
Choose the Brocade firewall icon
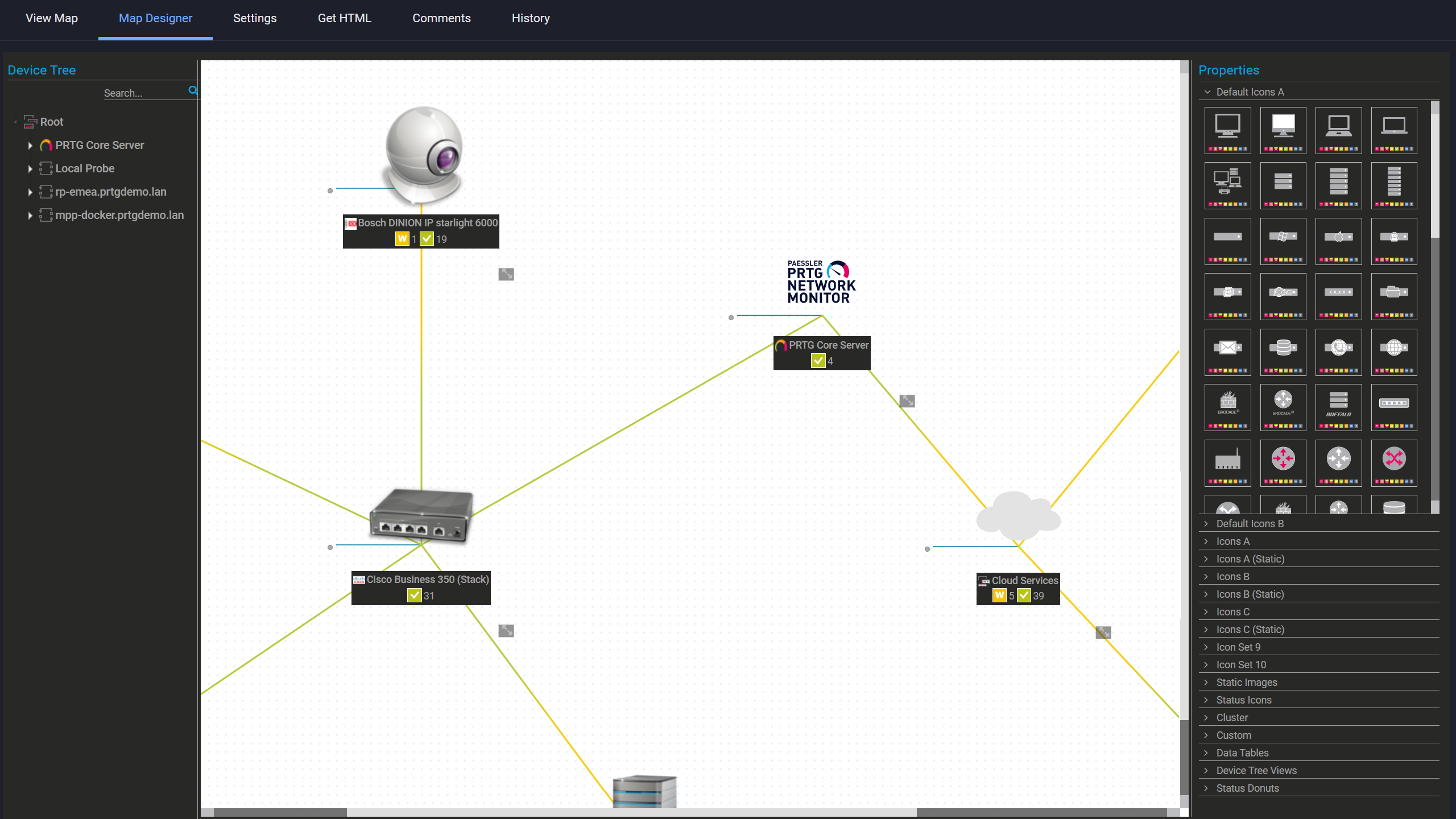(1228, 407)
